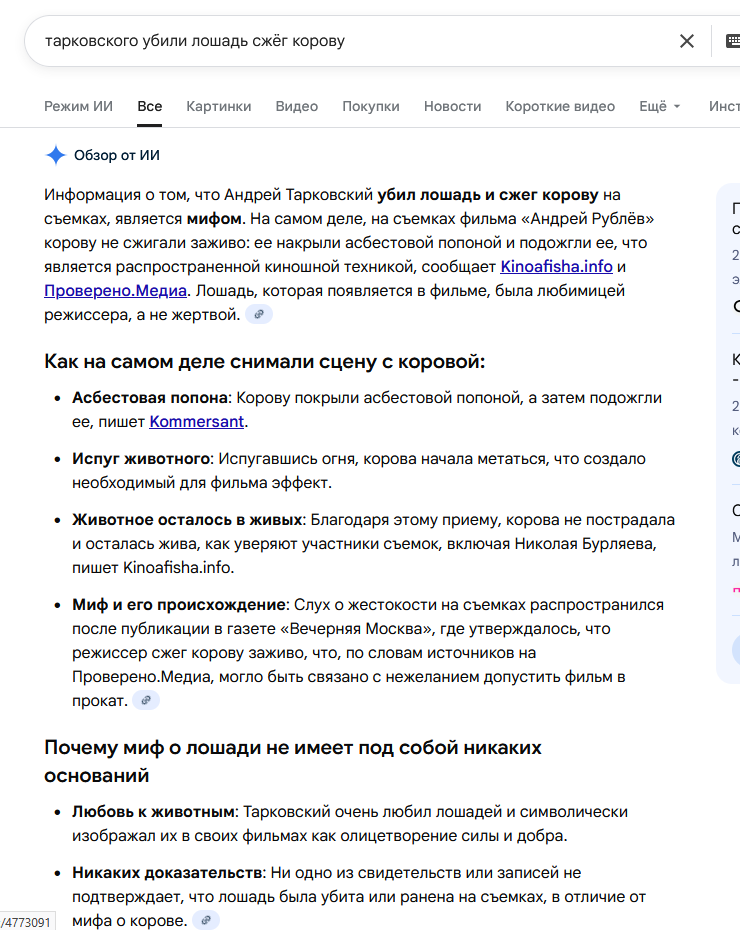Click the 'Обзор от ИИ' label
740x930 pixels.
point(117,155)
